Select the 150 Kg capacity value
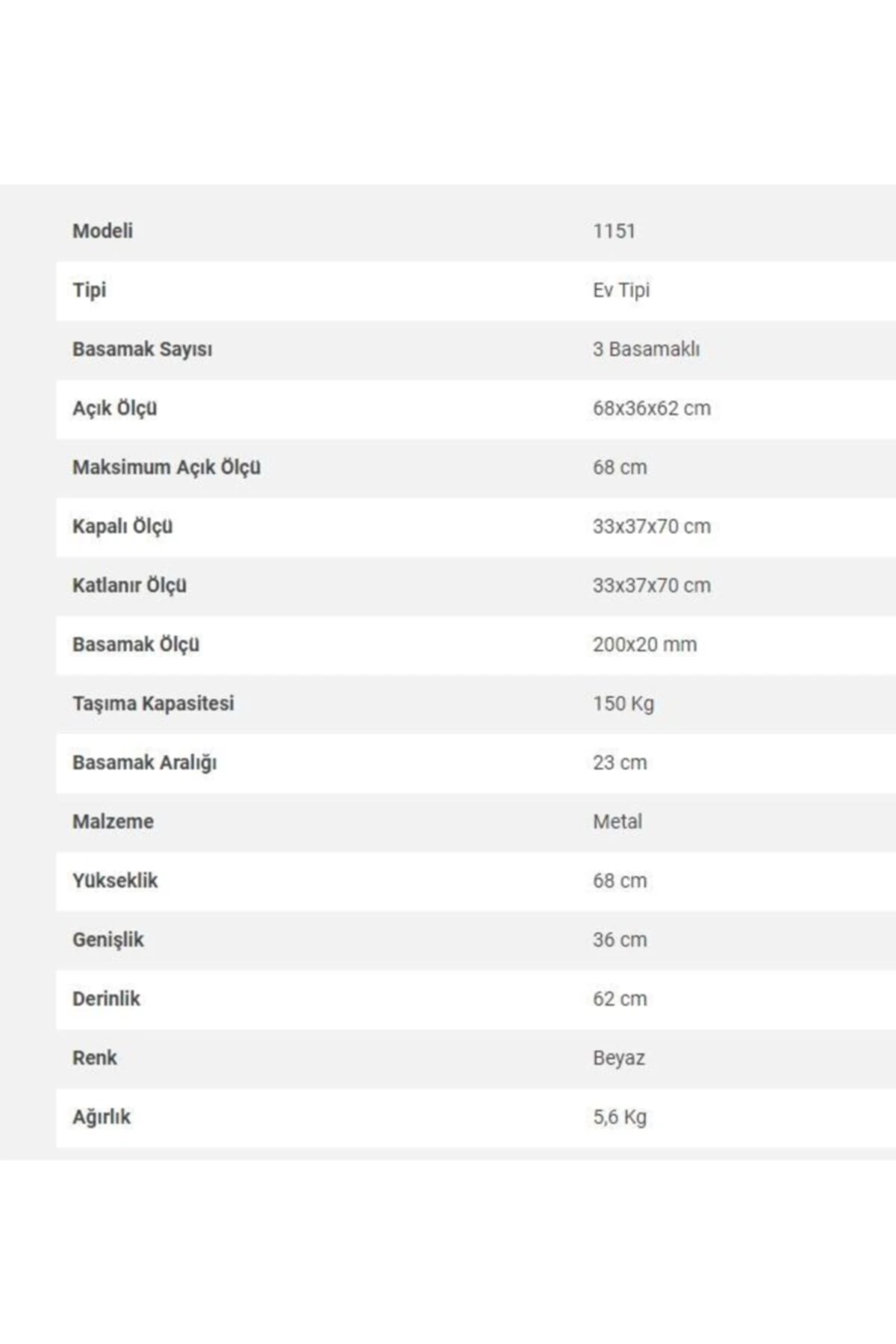 tap(623, 703)
